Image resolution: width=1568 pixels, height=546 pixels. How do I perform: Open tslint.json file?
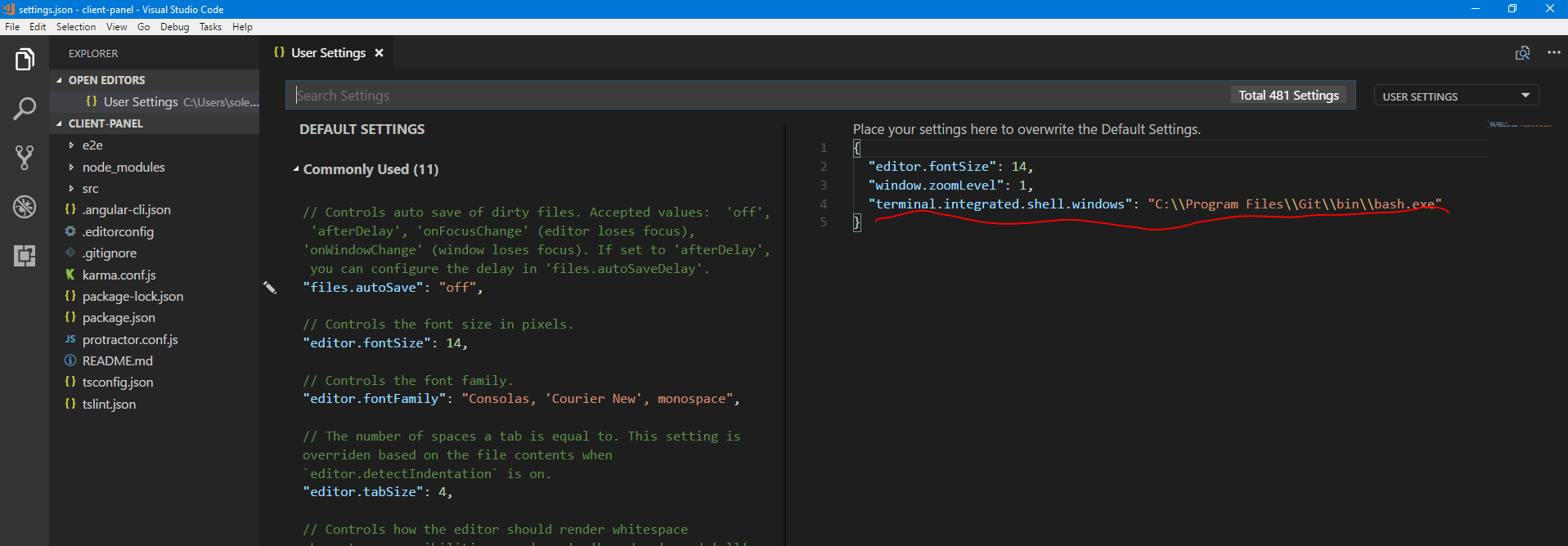tap(109, 404)
